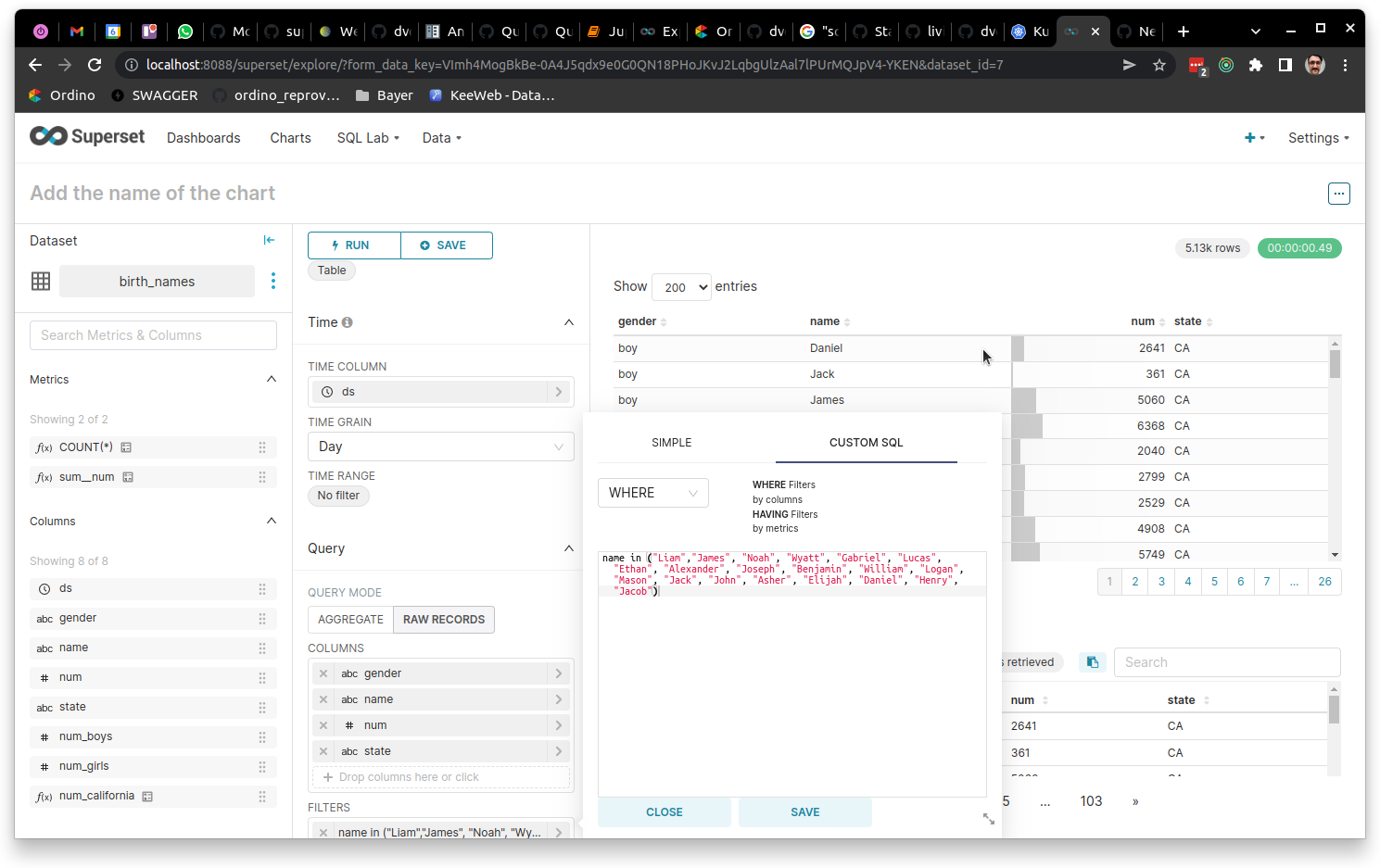1380x868 pixels.
Task: Click the Superset logo
Action: point(87,136)
